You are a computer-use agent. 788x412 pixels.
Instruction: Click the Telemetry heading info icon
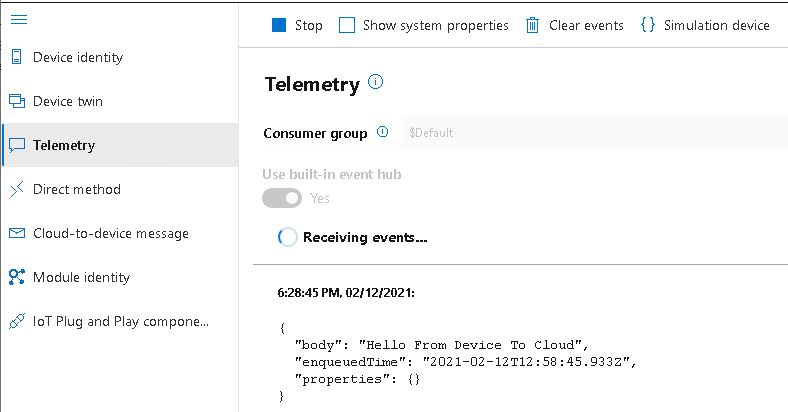click(376, 82)
